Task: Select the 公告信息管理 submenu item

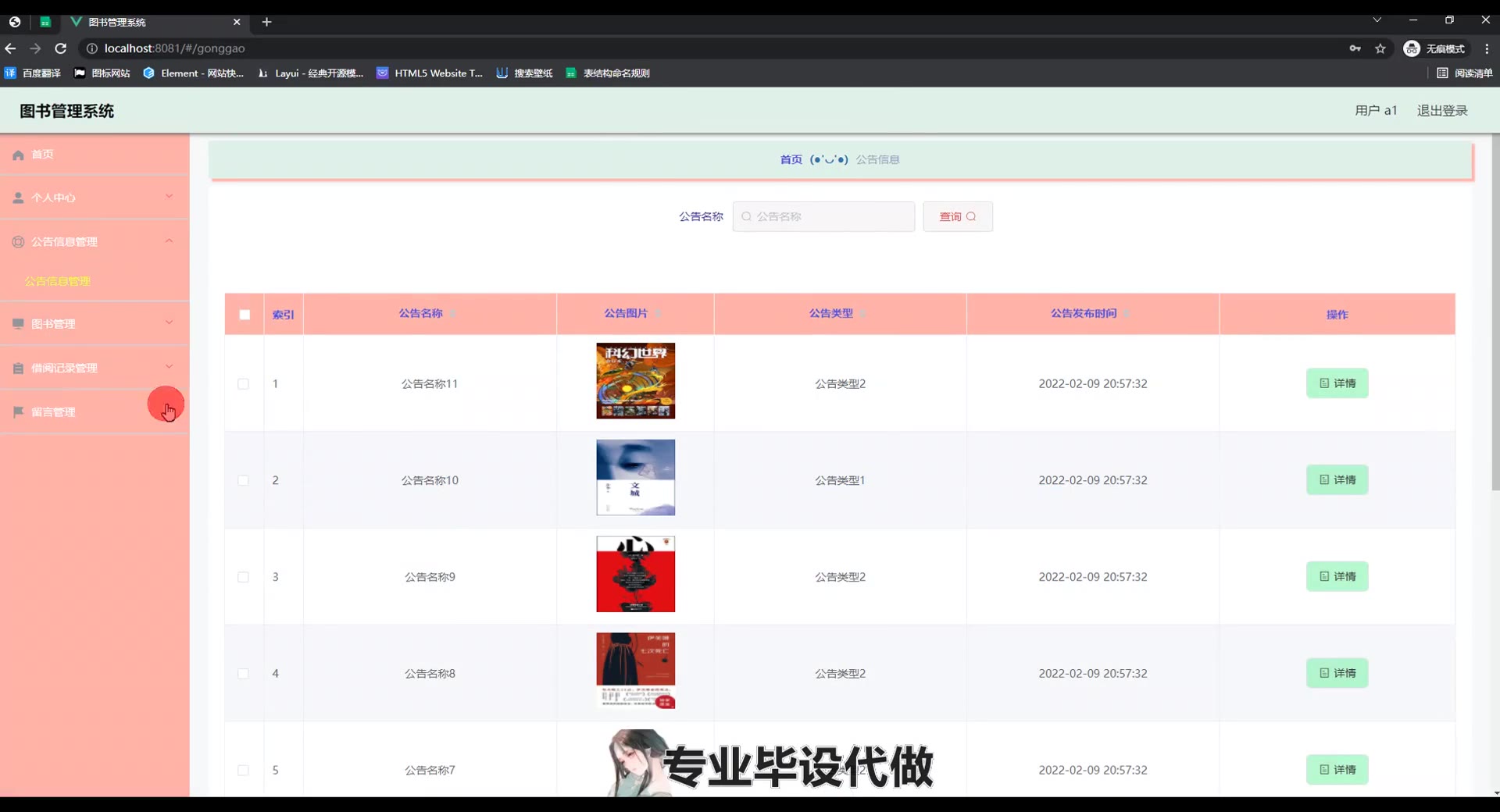Action: click(58, 281)
